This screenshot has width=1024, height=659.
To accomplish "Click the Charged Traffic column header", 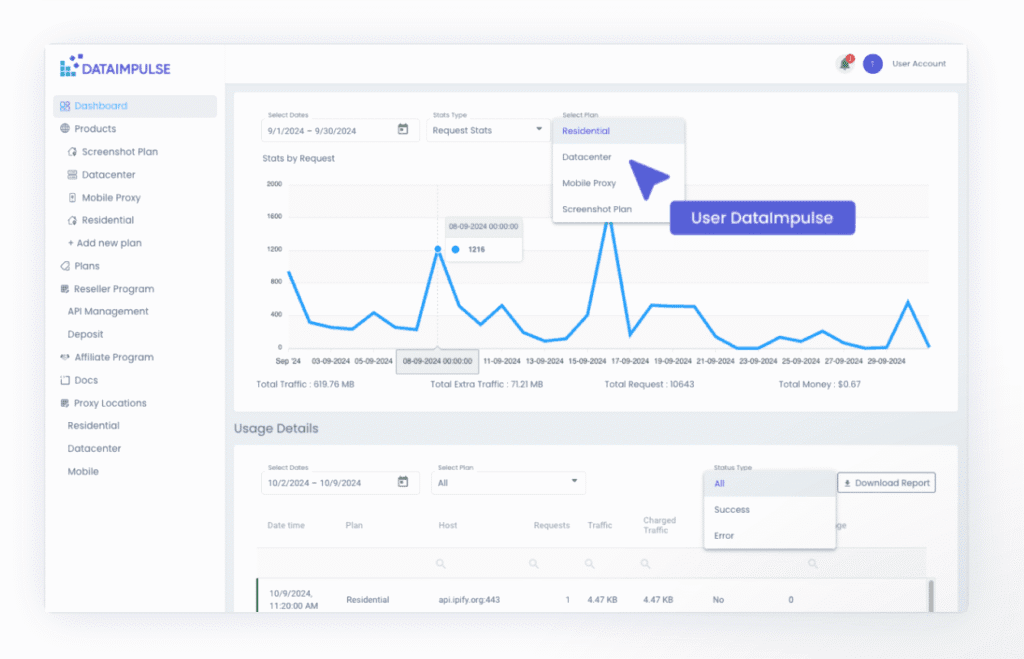I will [660, 525].
